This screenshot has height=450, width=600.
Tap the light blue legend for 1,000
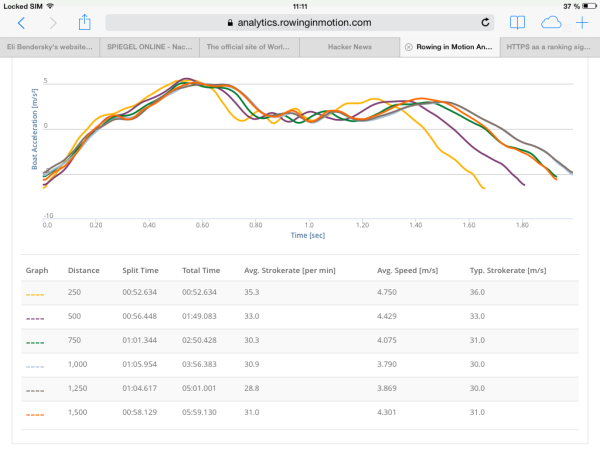click(x=35, y=367)
